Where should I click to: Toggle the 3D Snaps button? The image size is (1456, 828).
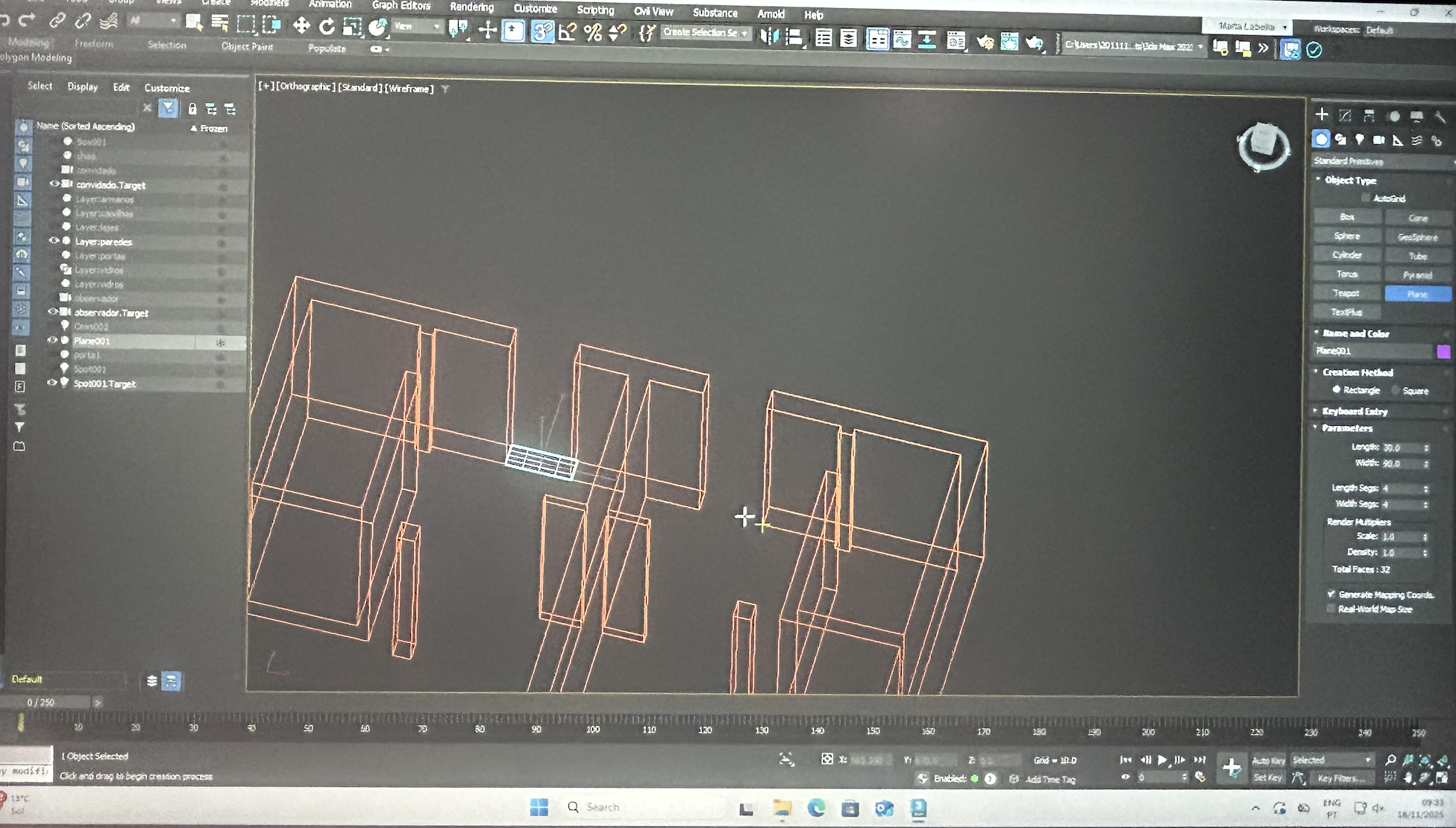click(542, 31)
